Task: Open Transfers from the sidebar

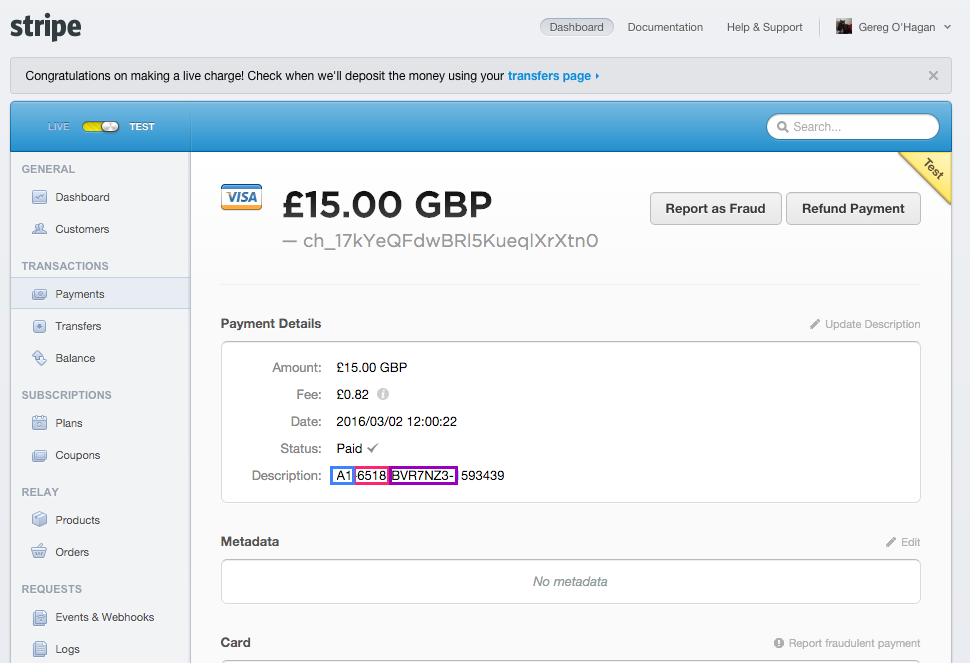Action: 40,326
